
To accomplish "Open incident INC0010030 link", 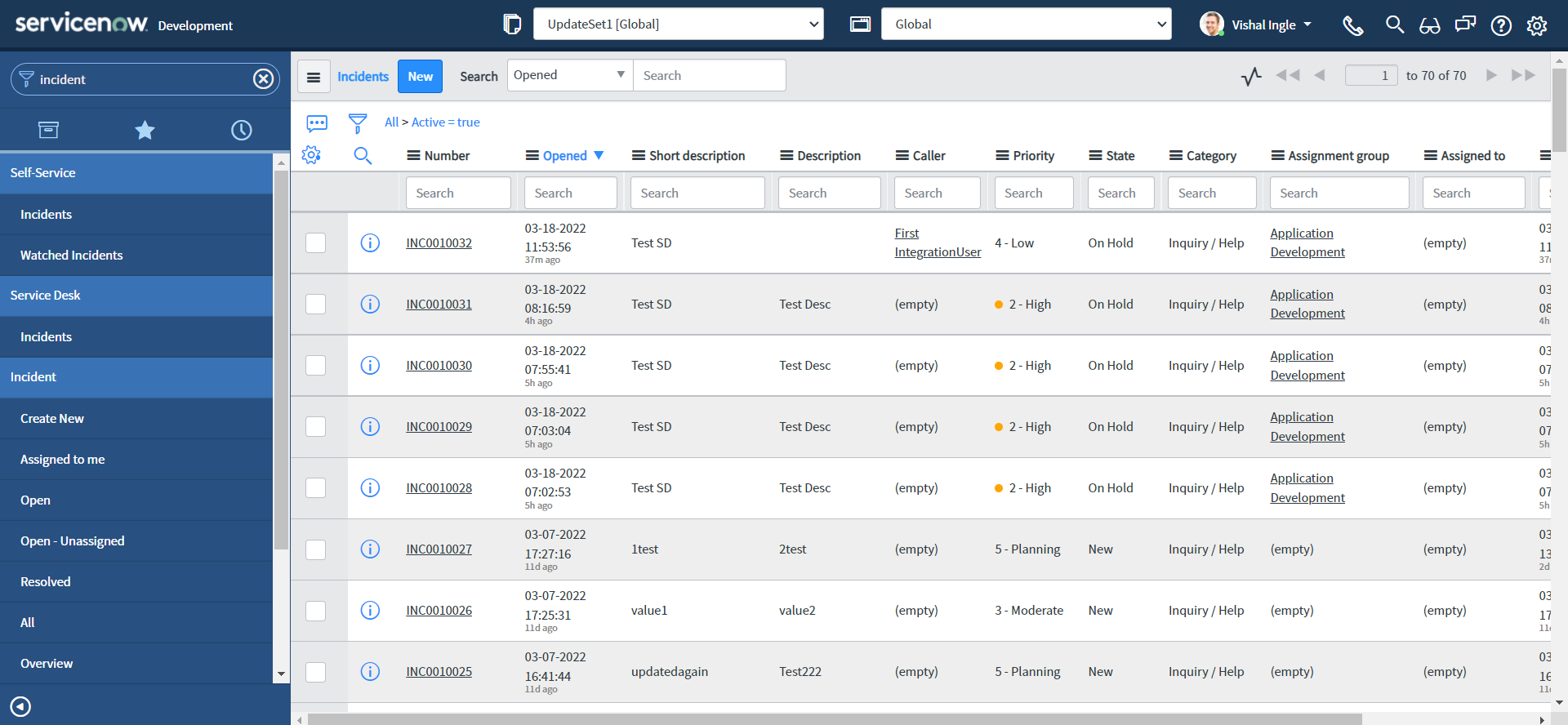I will [x=439, y=366].
